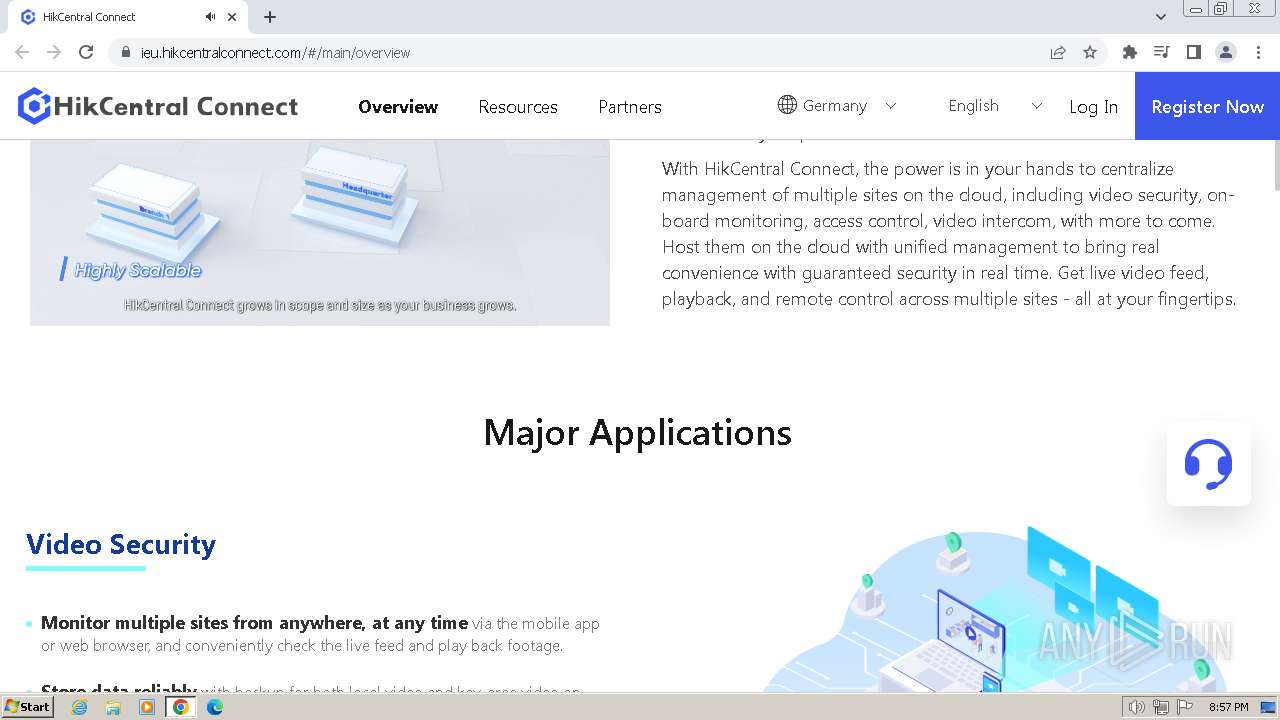
Task: Play the Highly Scalable promo video
Action: pyautogui.click(x=320, y=232)
